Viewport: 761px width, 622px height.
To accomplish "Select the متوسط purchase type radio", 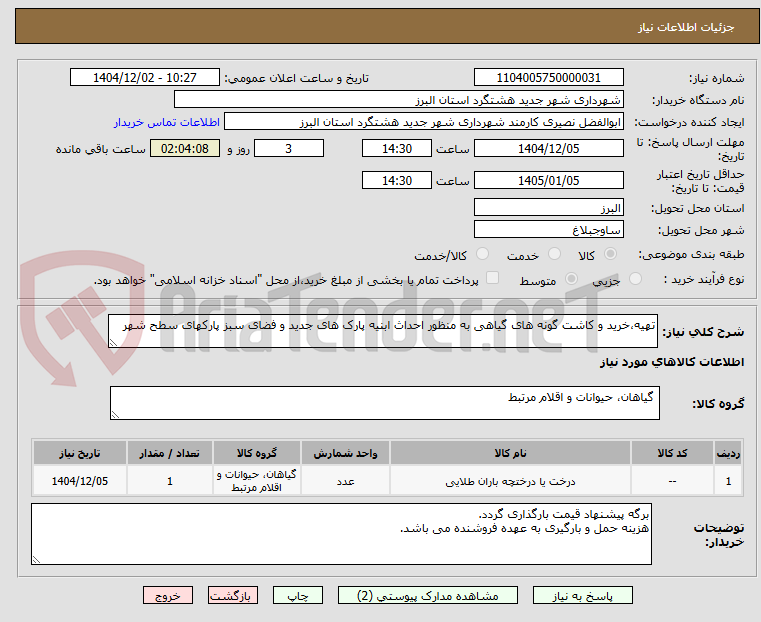I will click(x=571, y=278).
